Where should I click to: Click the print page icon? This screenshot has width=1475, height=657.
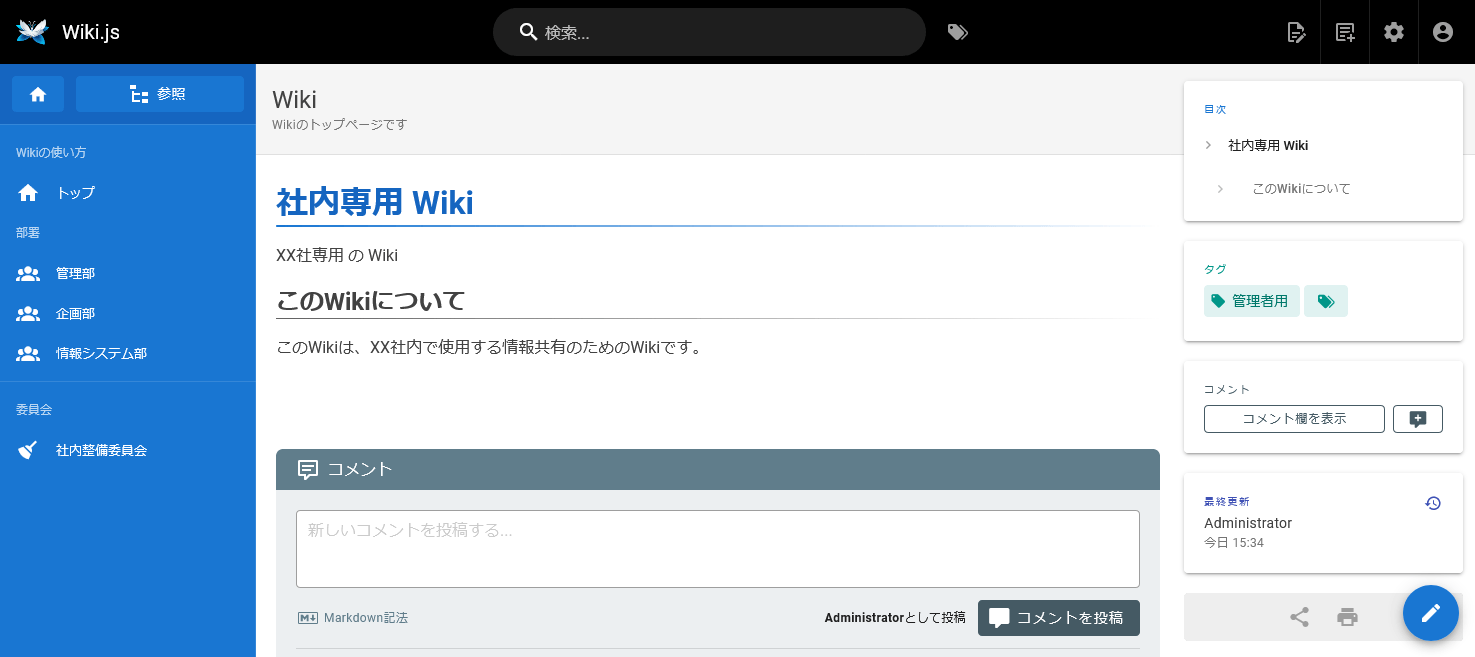point(1347,617)
